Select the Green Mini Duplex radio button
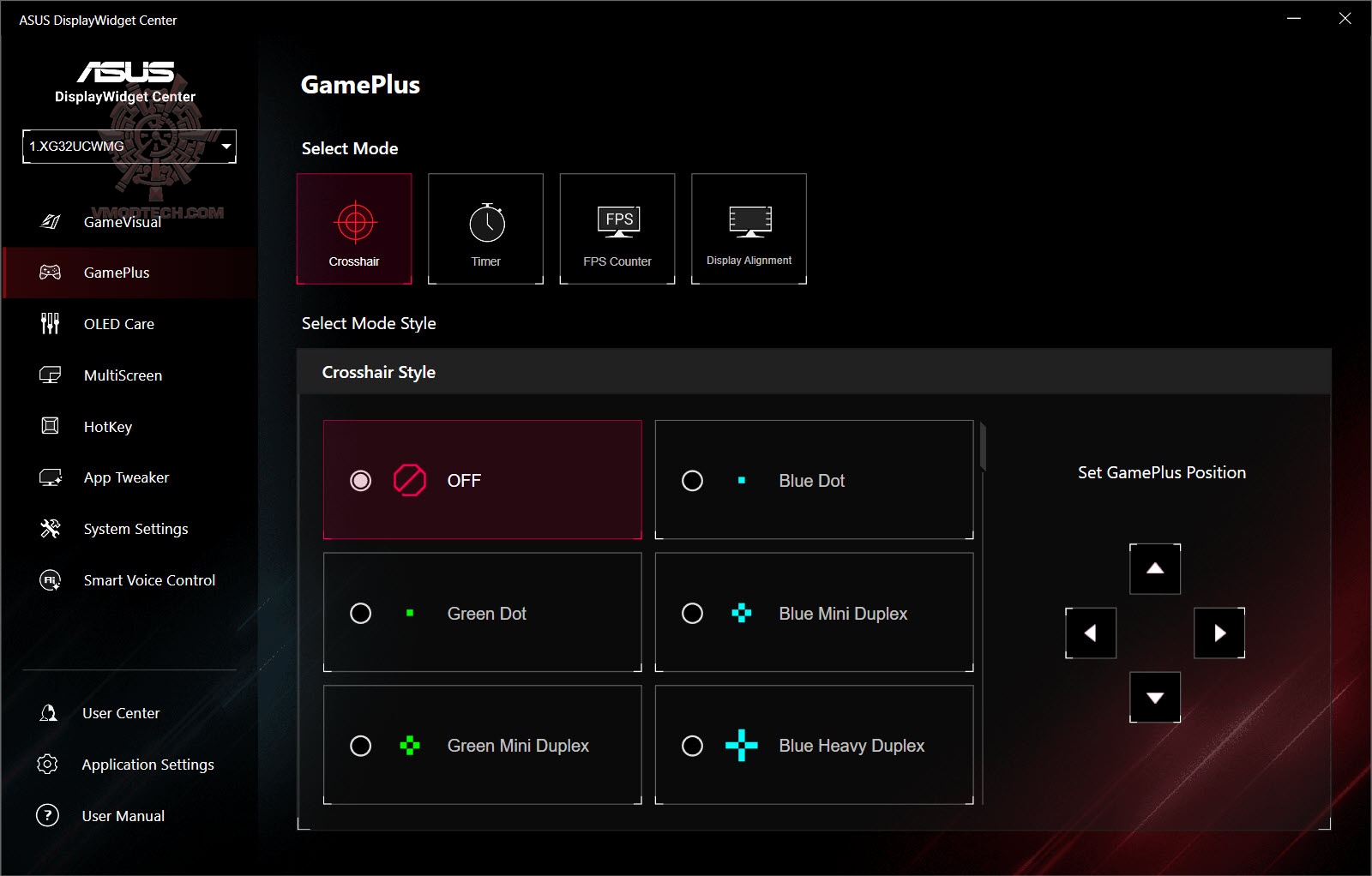 coord(361,746)
